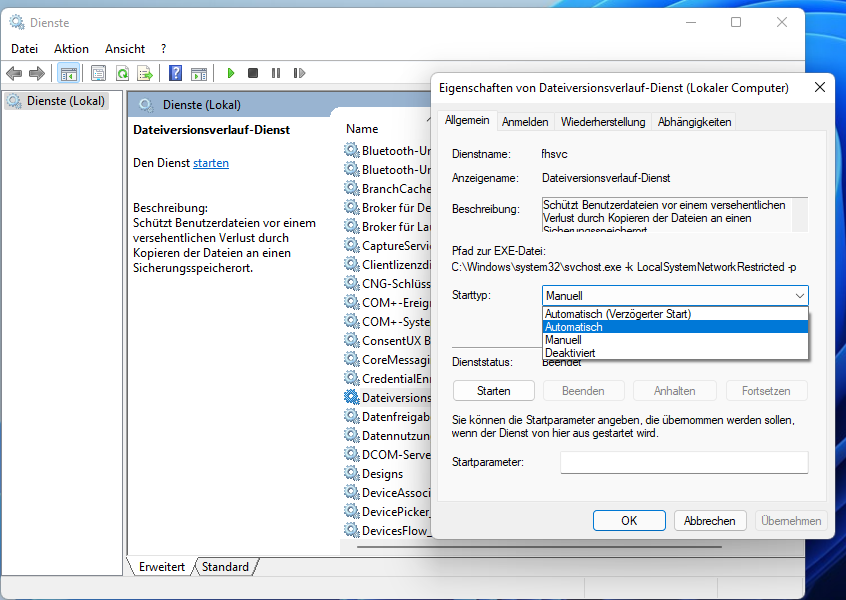Choose Automatisch (Verzögerter Start) option

pyautogui.click(x=675, y=313)
